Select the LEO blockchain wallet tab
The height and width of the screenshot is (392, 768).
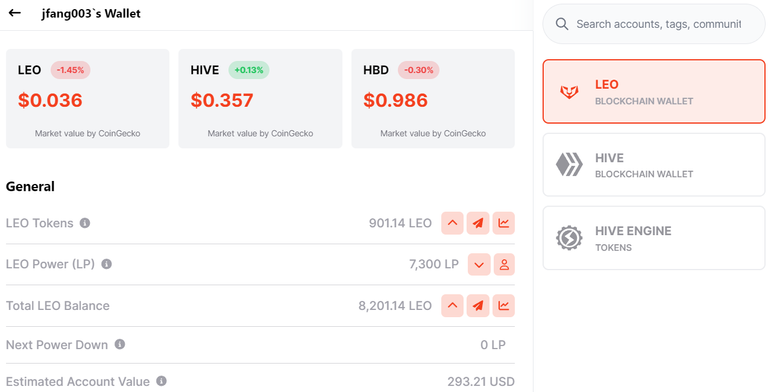click(654, 92)
